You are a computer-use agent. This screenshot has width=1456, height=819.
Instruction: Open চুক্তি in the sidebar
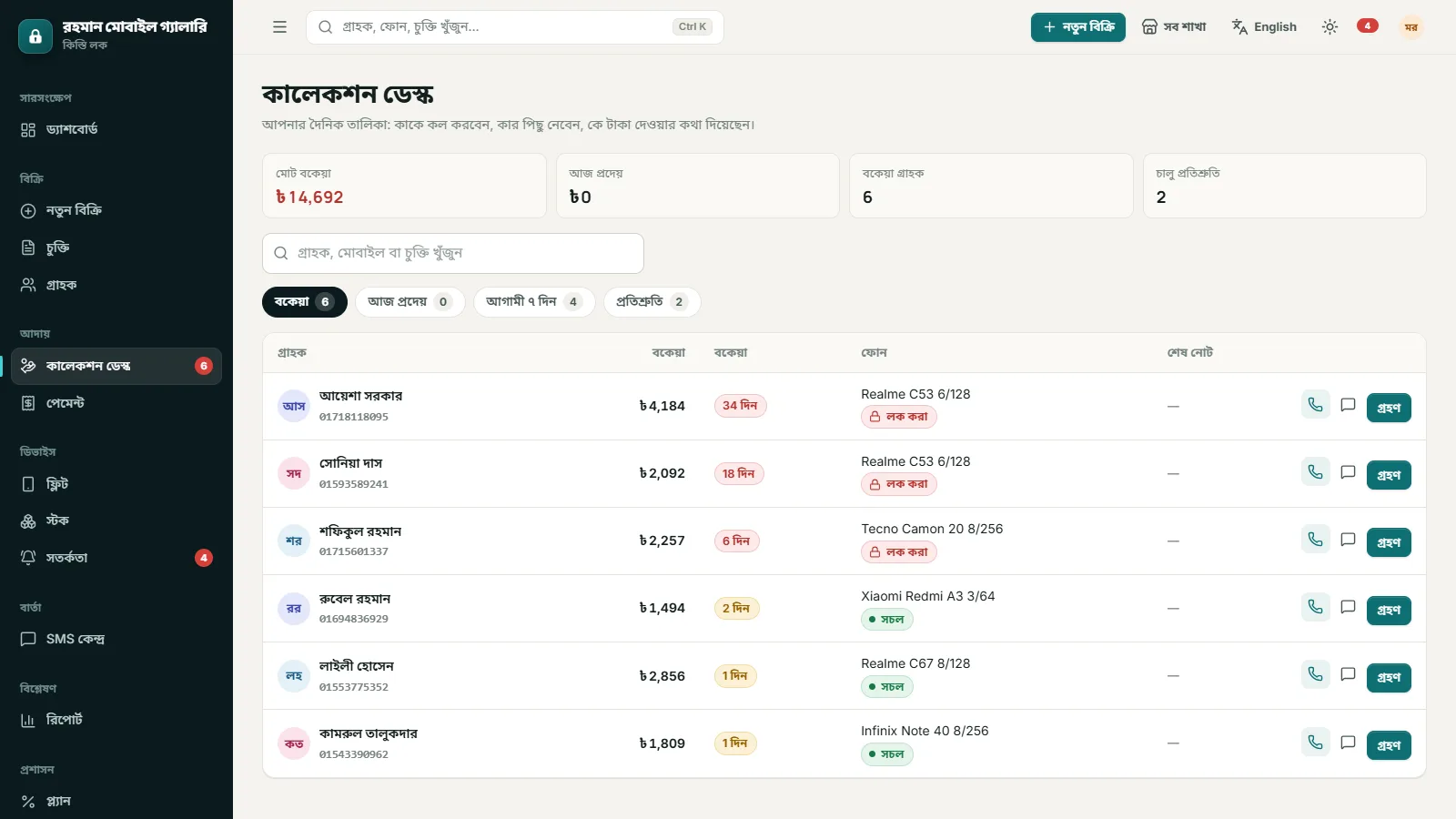tap(116, 248)
